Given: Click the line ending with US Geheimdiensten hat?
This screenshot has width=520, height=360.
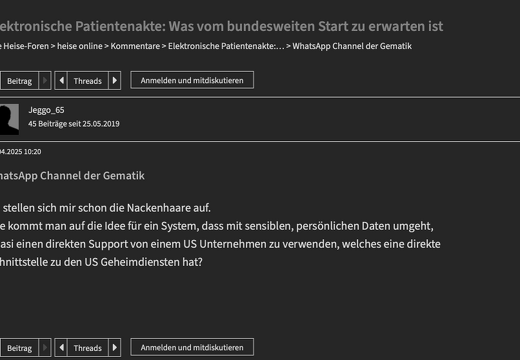Looking at the screenshot, I should point(101,262).
